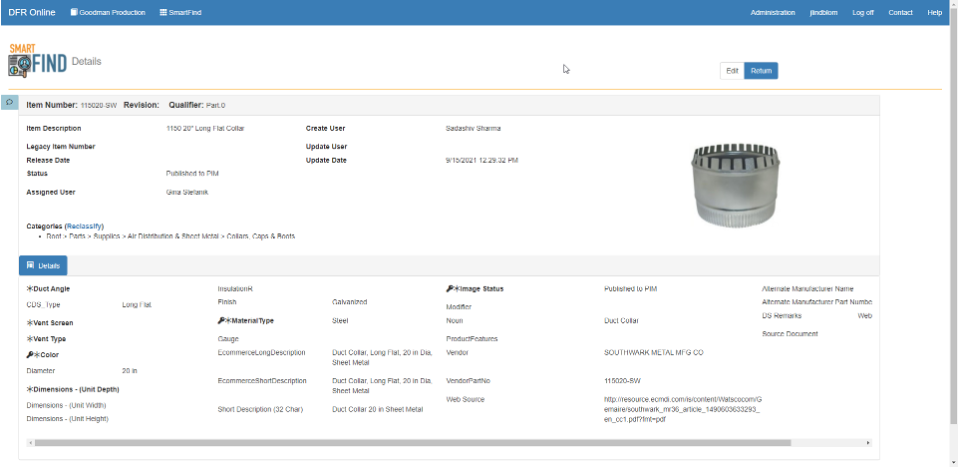Log off from the application
The image size is (958, 468).
coord(863,12)
